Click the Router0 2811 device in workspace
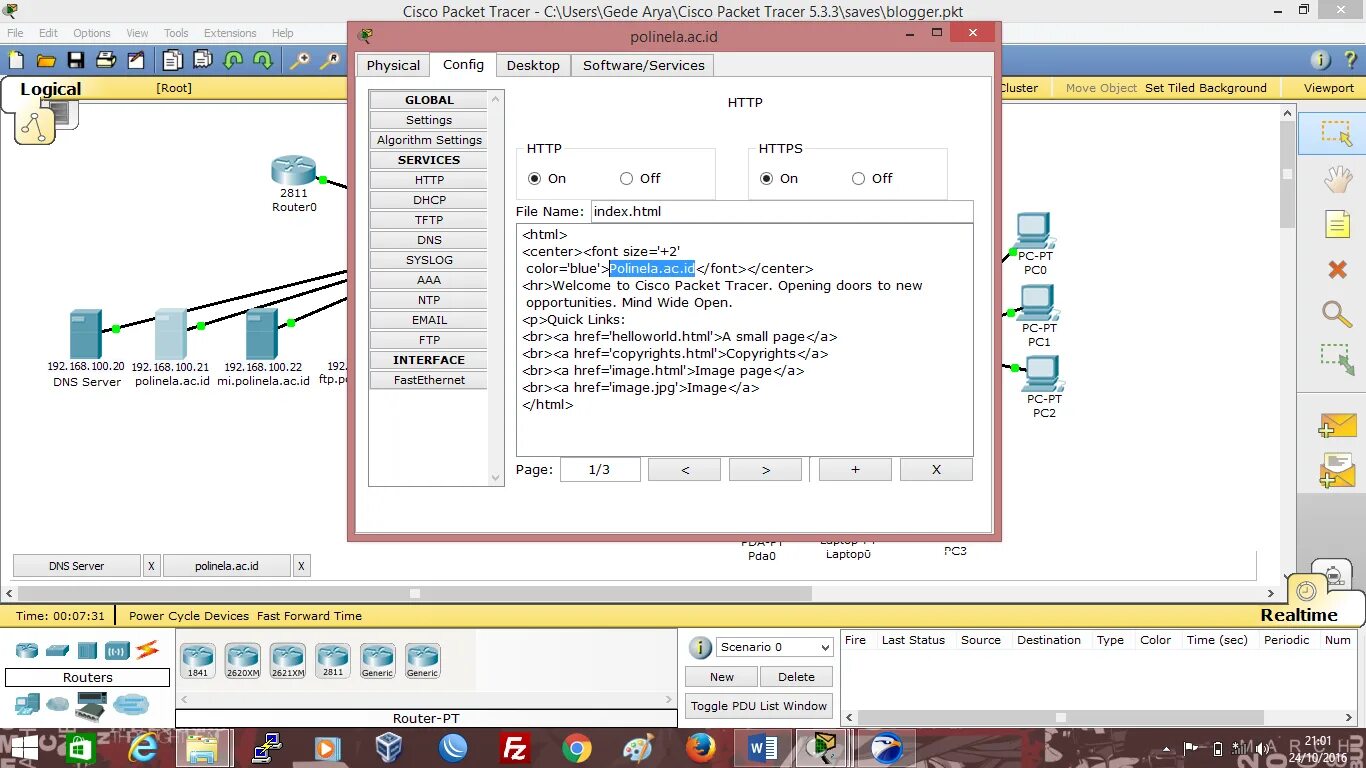1366x768 pixels. click(x=293, y=171)
